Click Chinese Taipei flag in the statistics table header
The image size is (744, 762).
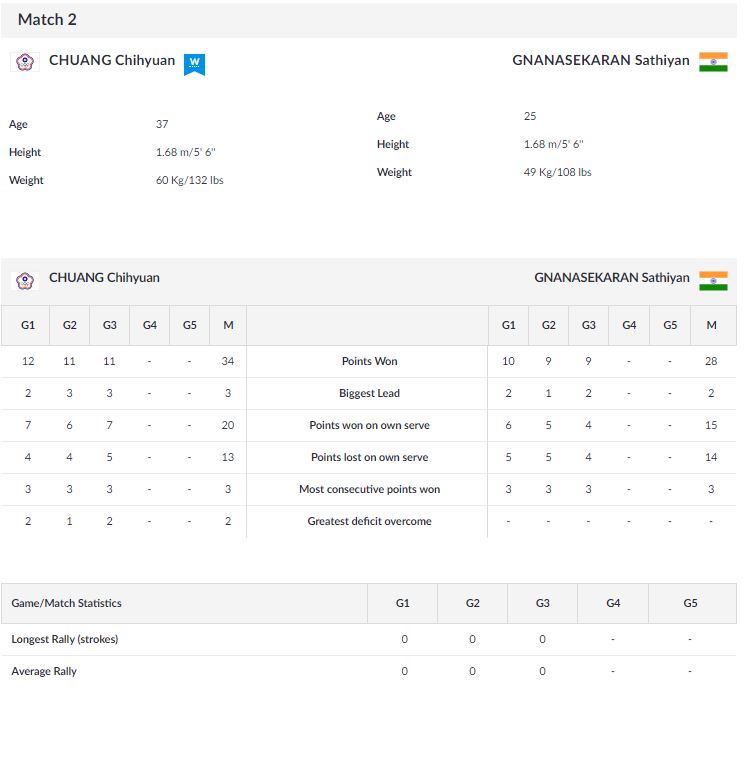pos(24,280)
